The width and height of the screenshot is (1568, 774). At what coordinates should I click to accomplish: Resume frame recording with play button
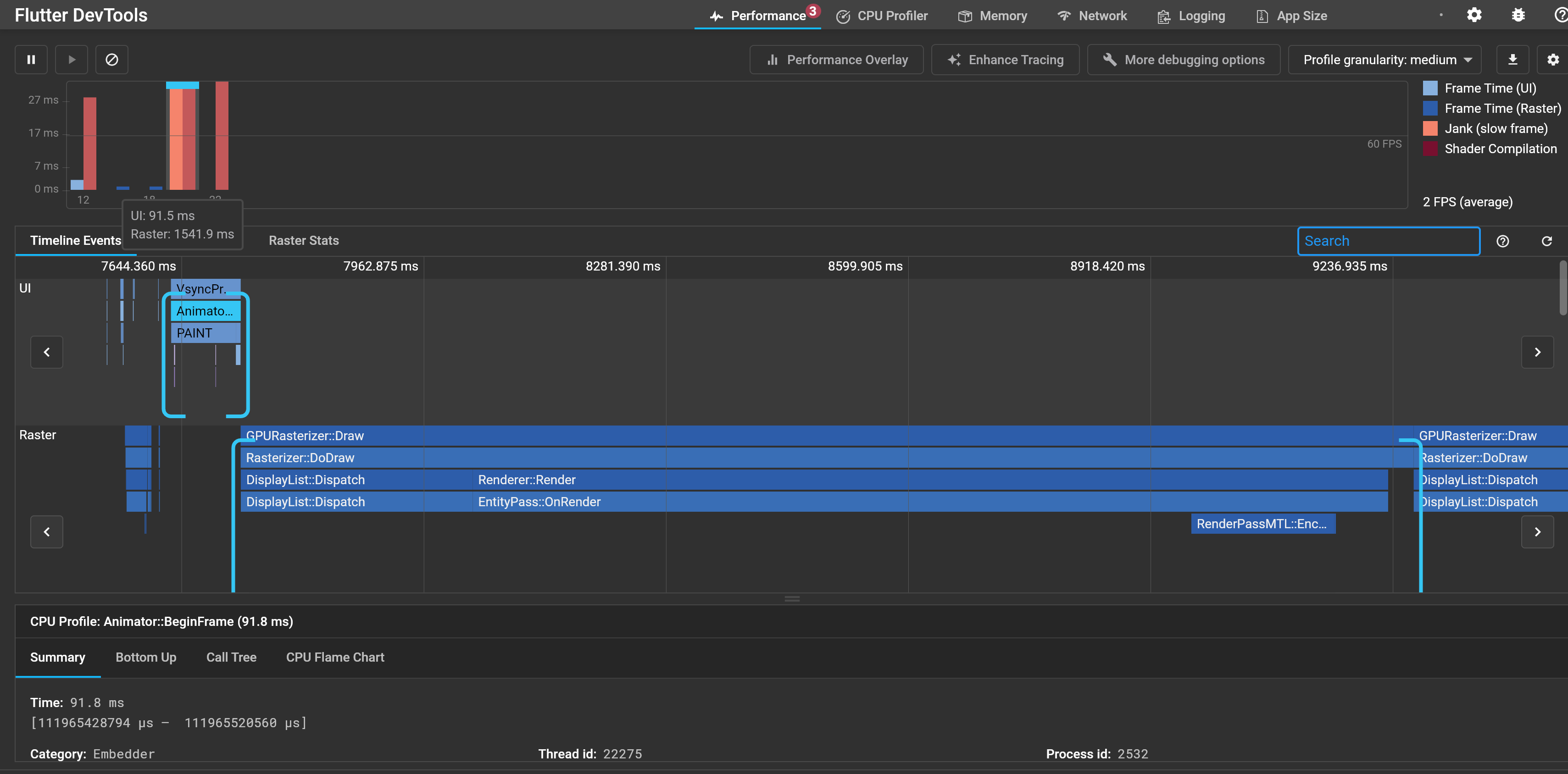72,60
